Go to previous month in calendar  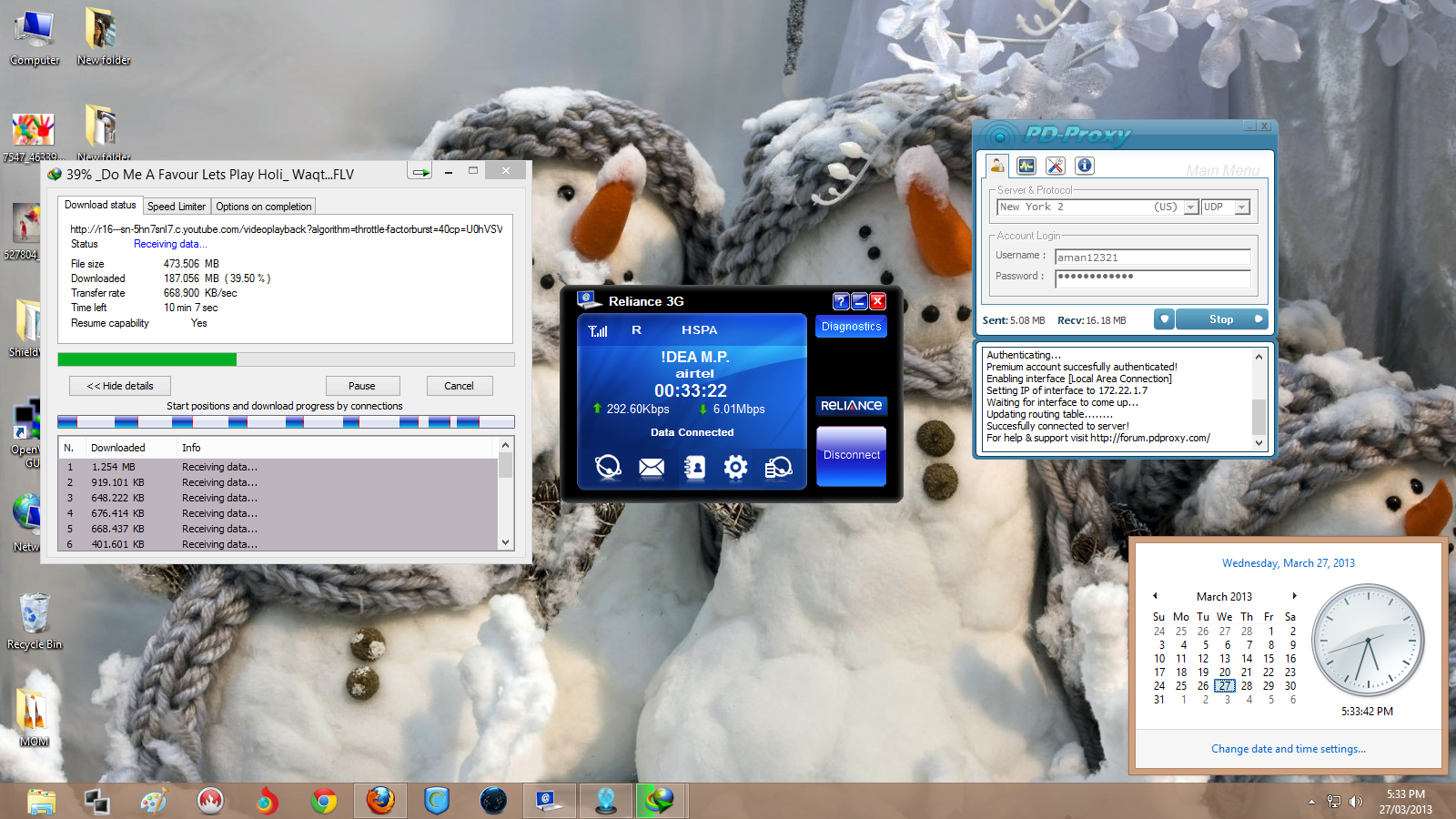pyautogui.click(x=1156, y=596)
